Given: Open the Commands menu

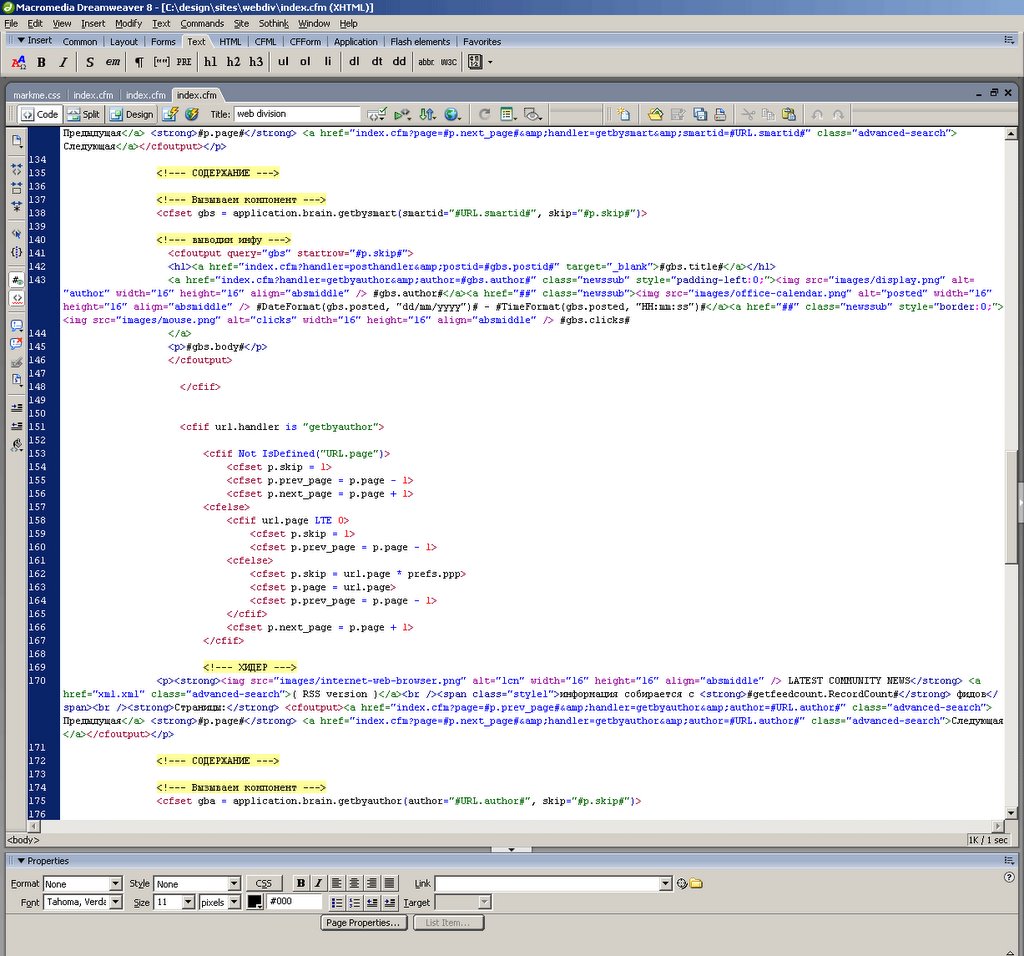Looking at the screenshot, I should click(x=202, y=23).
